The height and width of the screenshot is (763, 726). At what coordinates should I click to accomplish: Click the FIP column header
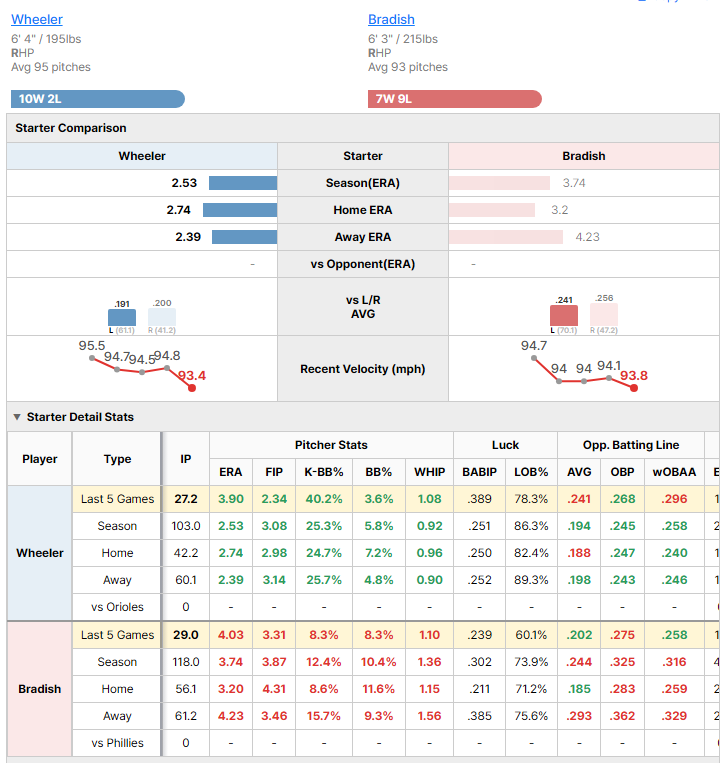[274, 472]
